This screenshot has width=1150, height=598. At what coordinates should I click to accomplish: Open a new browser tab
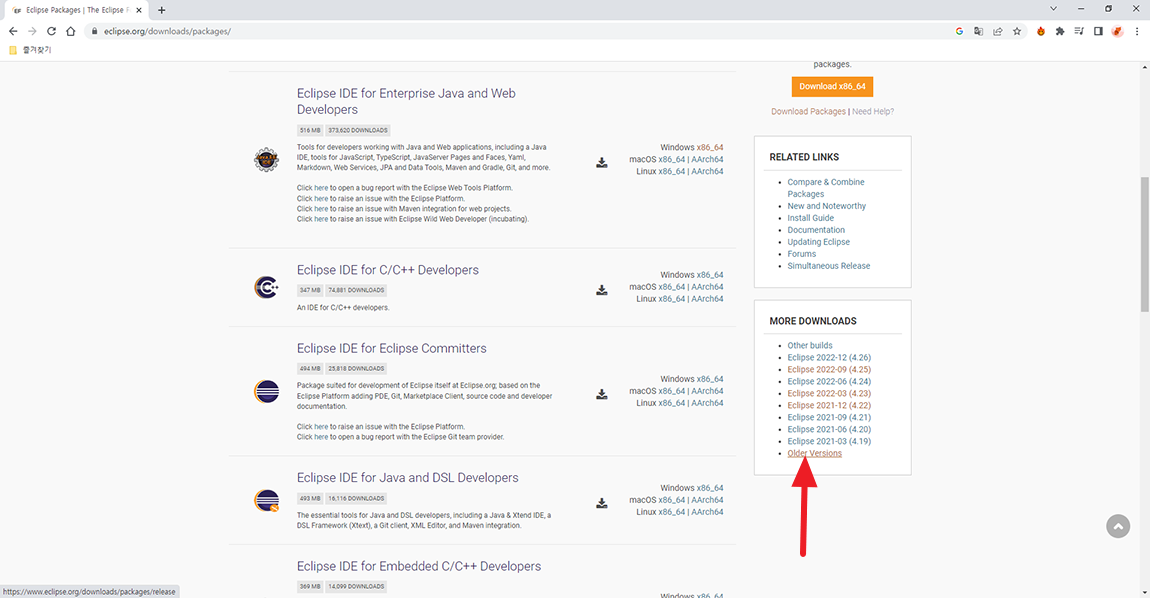[x=161, y=10]
